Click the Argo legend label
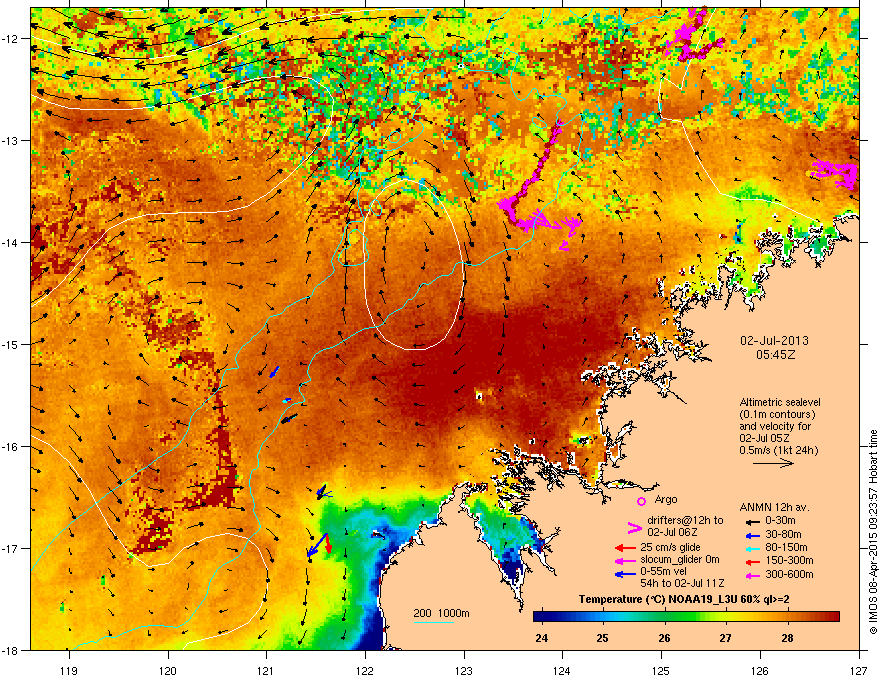Screen dimensions: 880x680 point(666,499)
